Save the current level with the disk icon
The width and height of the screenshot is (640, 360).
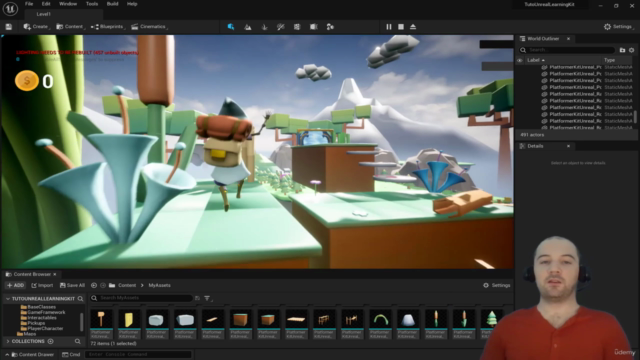click(x=9, y=27)
